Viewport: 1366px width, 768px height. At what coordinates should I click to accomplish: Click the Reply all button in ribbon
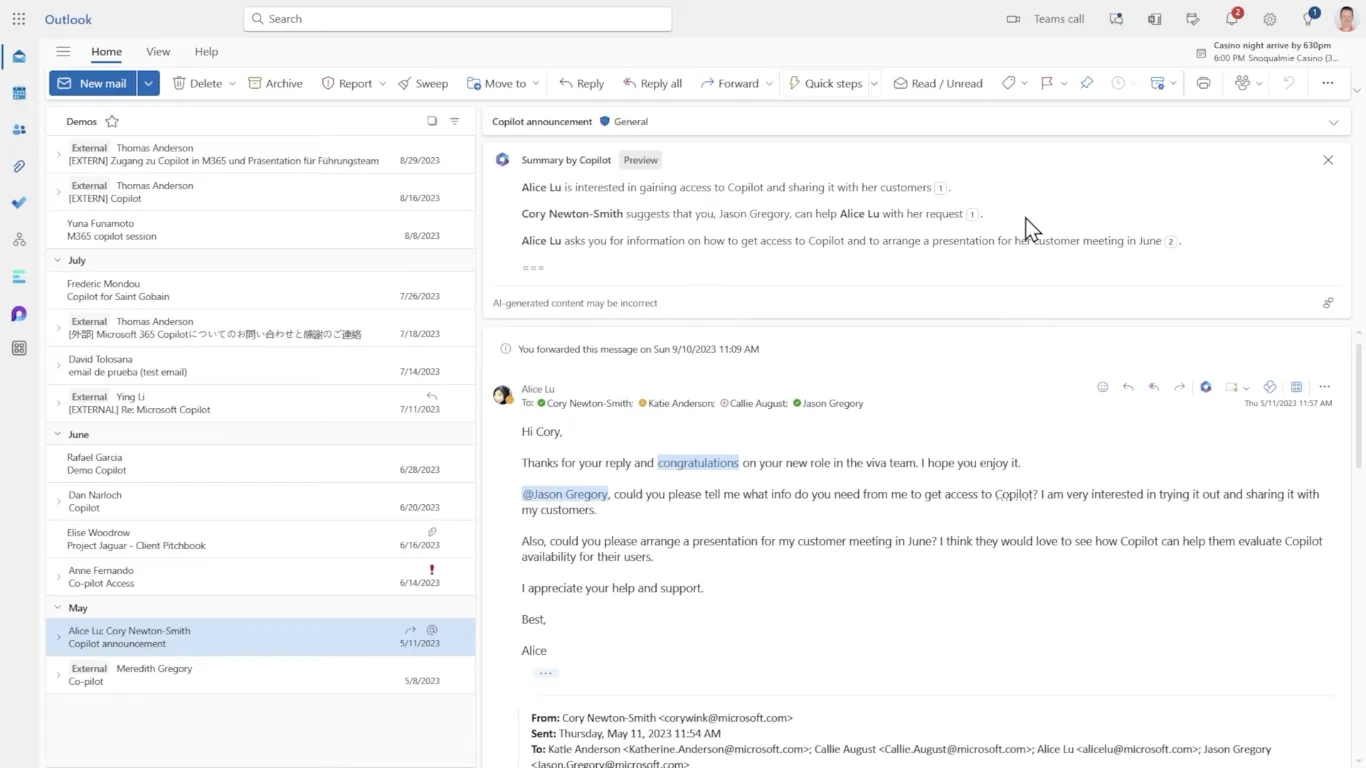click(x=652, y=83)
